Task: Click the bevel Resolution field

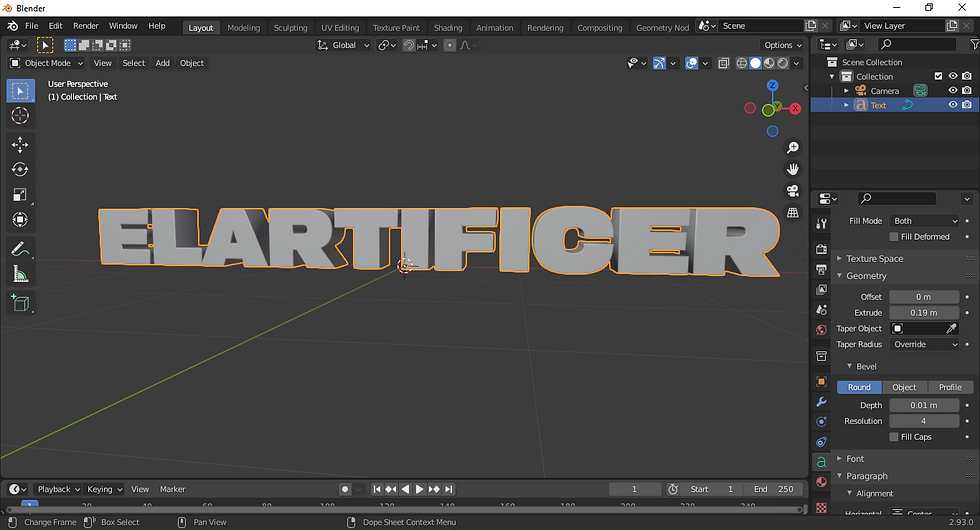Action: tap(924, 421)
